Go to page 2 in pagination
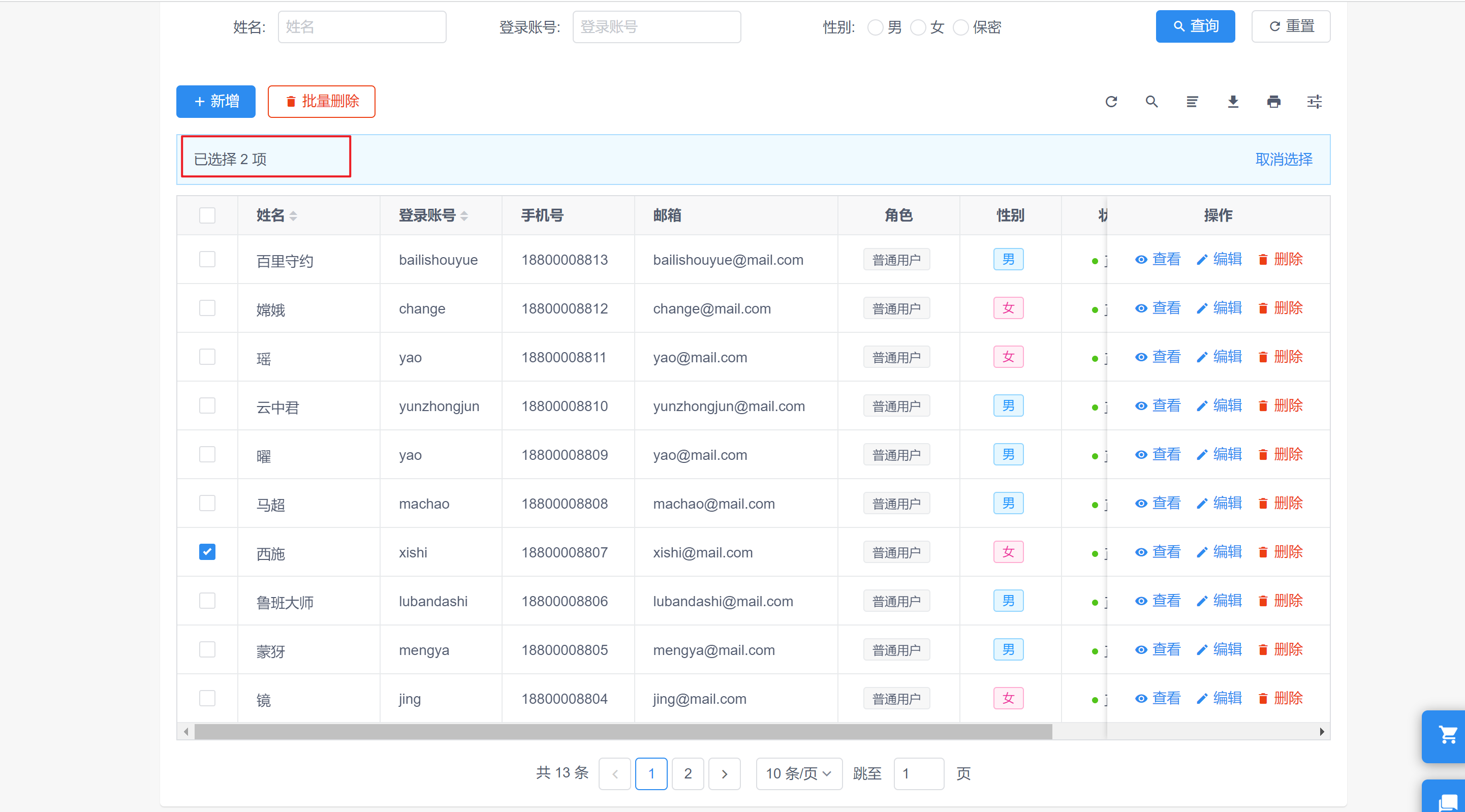The height and width of the screenshot is (812, 1465). pos(687,773)
